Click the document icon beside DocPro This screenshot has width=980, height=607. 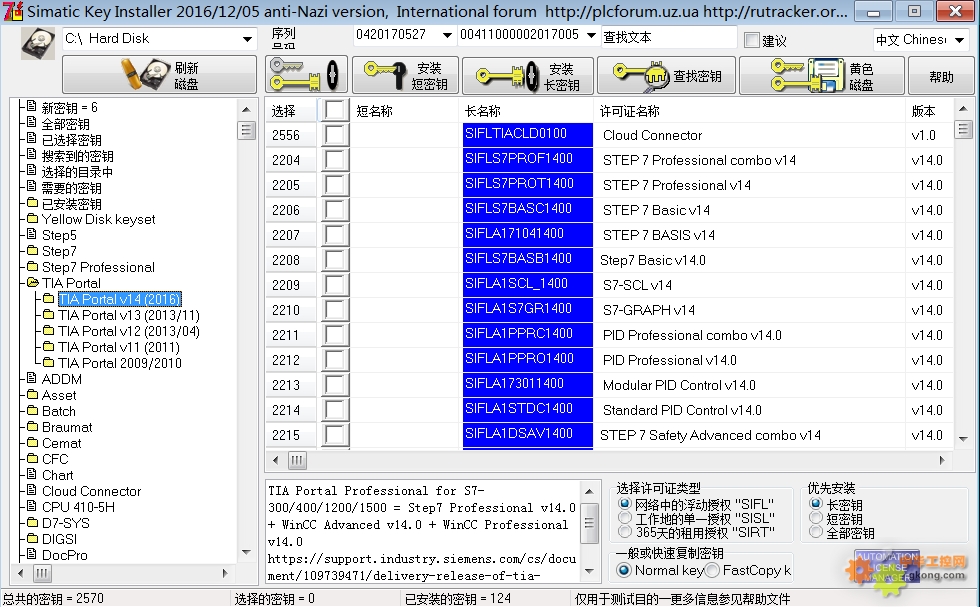coord(32,554)
